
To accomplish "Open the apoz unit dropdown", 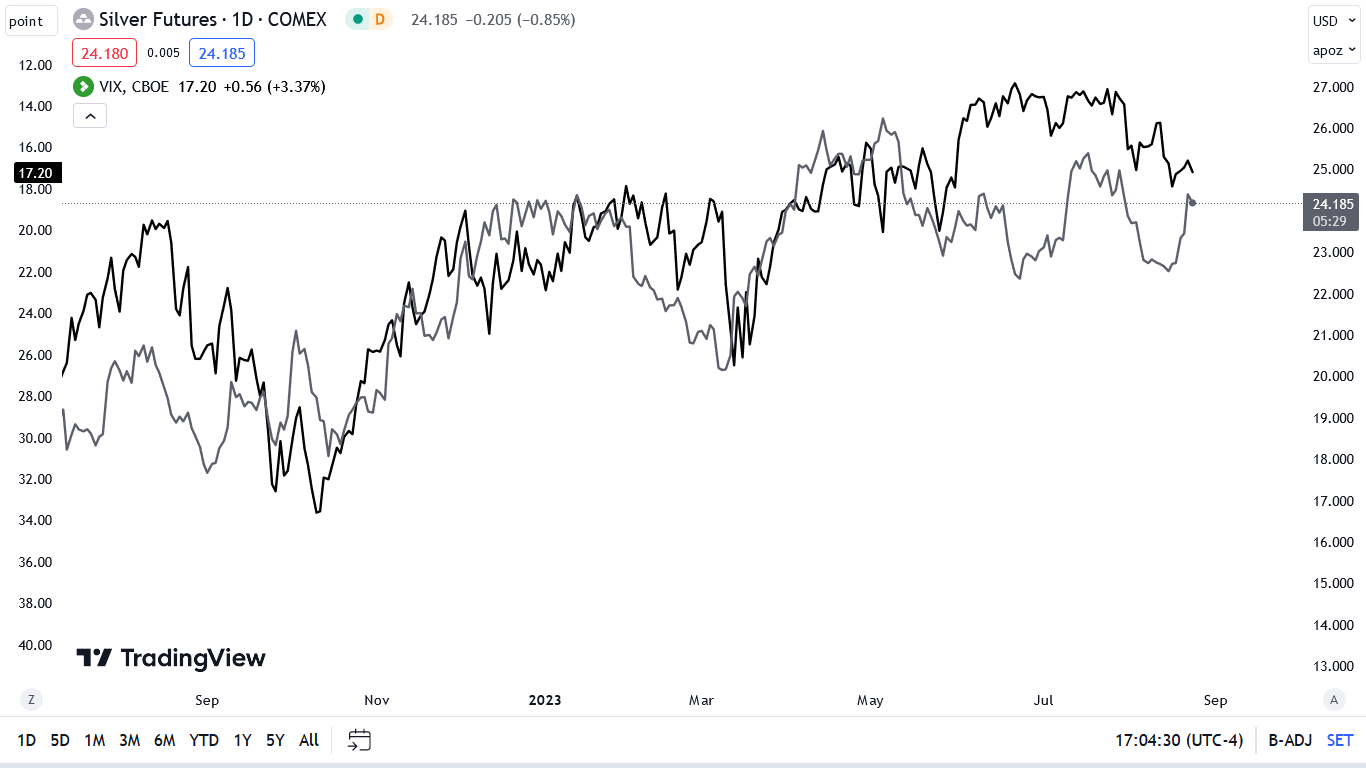I will pos(1334,49).
